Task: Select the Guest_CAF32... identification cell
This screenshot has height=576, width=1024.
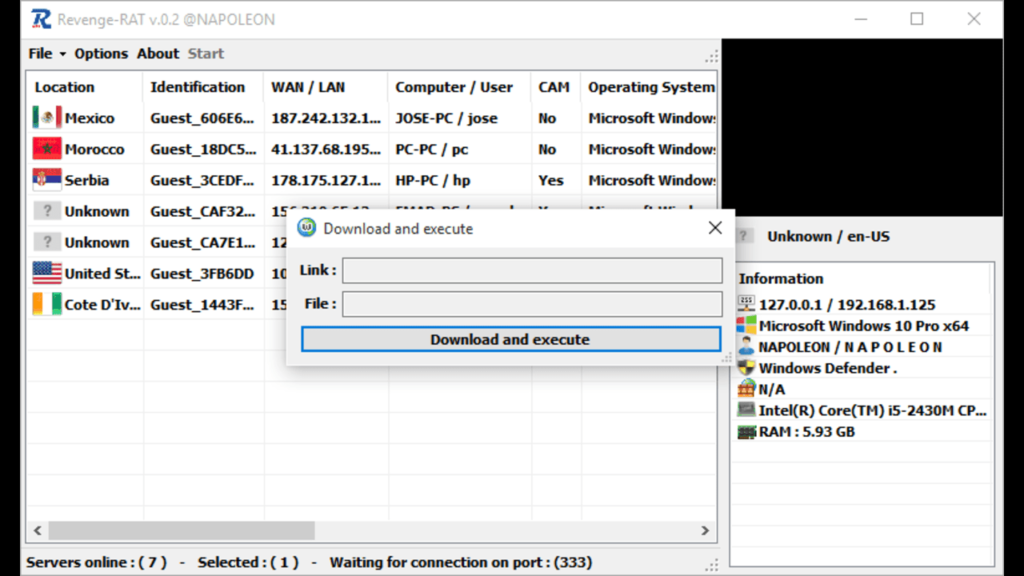Action: [202, 212]
